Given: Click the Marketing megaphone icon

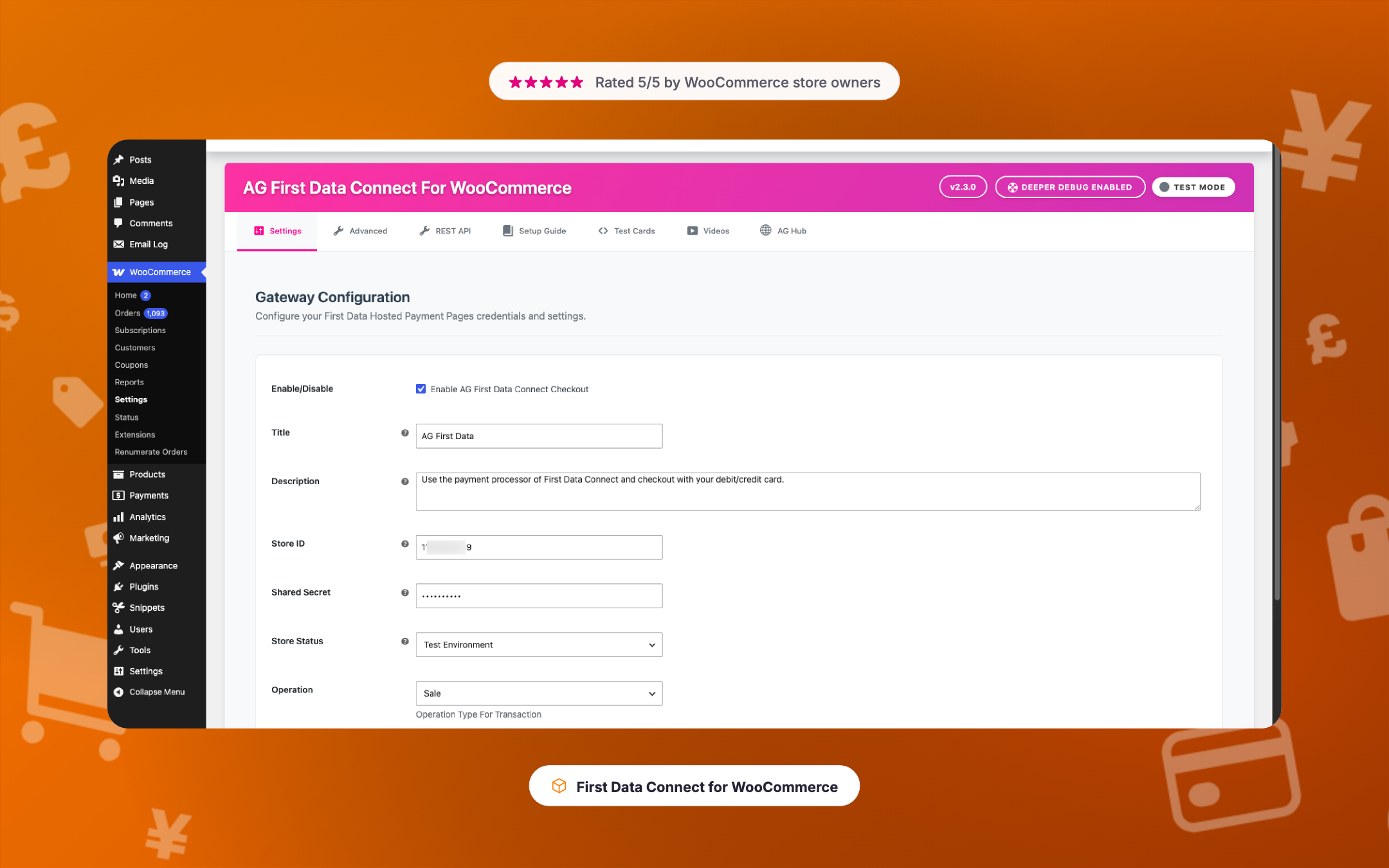Looking at the screenshot, I should pos(118,538).
